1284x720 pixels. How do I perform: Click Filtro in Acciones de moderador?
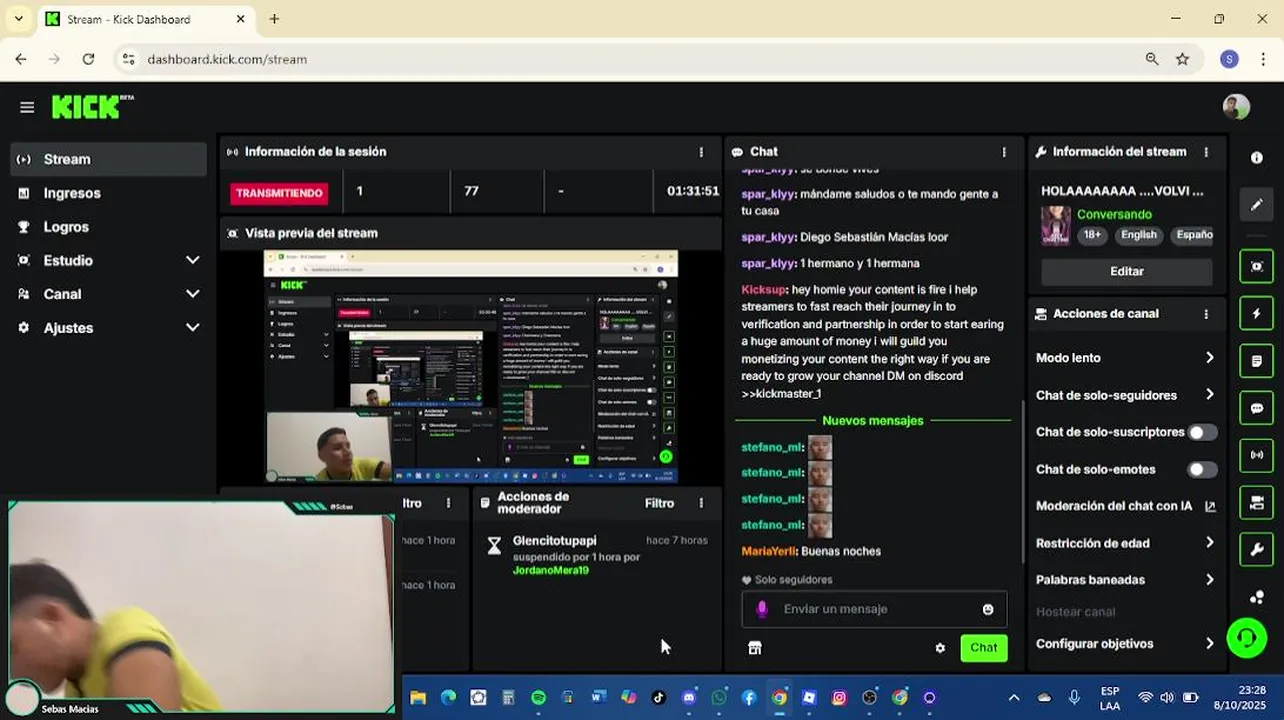pyautogui.click(x=659, y=503)
